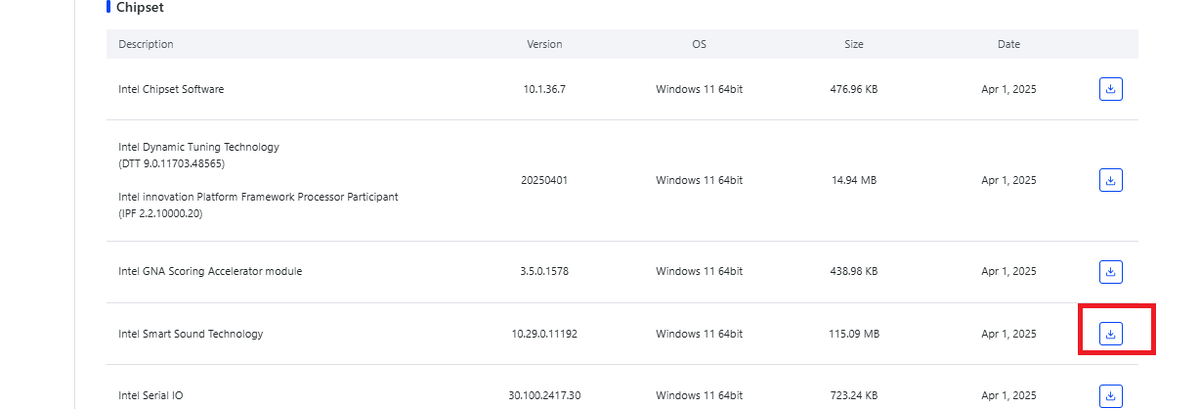Screen dimensions: 1200x409
Task: Click the Size column header
Action: click(x=853, y=44)
